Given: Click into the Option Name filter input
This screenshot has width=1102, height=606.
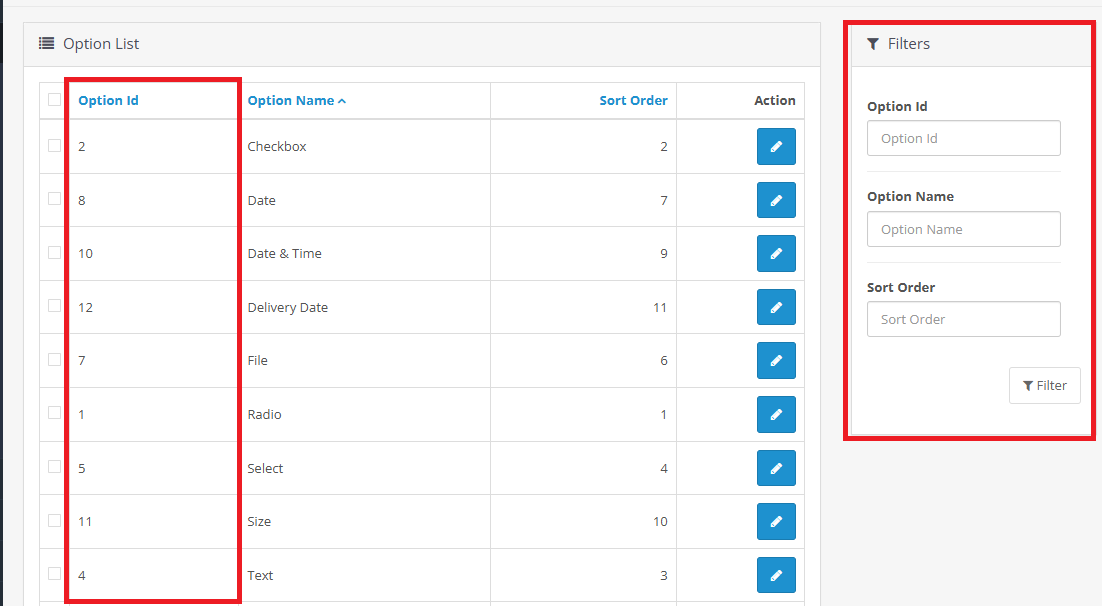Looking at the screenshot, I should 963,229.
